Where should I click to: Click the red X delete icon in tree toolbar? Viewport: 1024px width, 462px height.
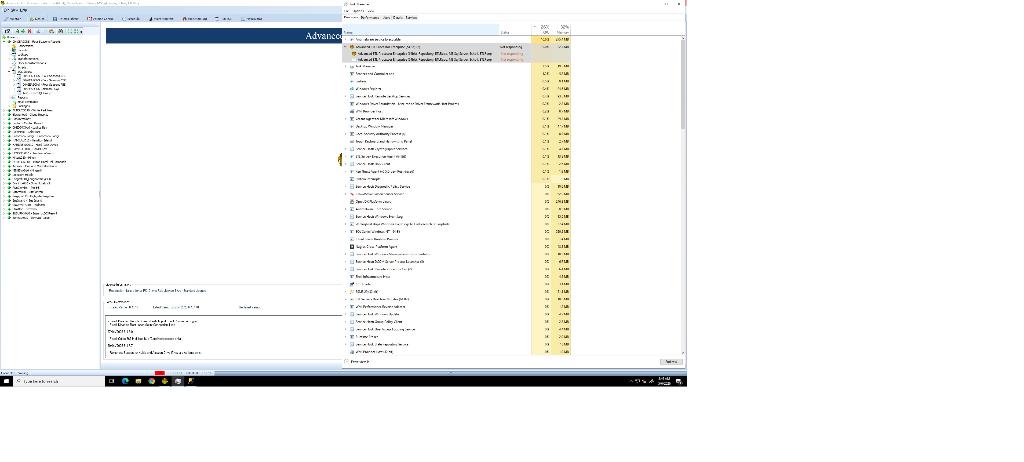[x=29, y=31]
